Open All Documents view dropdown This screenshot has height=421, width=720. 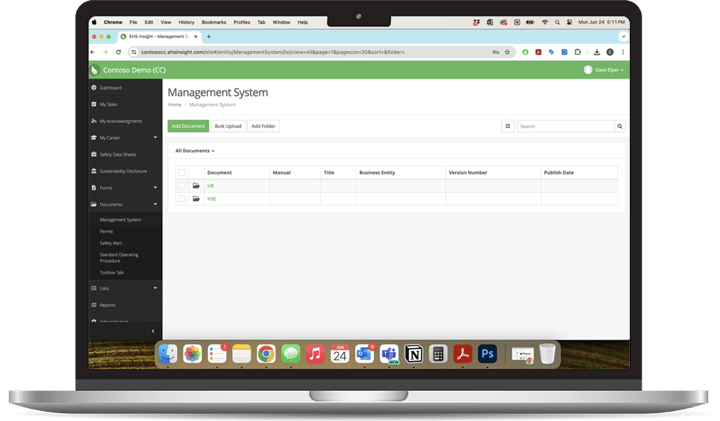[195, 151]
